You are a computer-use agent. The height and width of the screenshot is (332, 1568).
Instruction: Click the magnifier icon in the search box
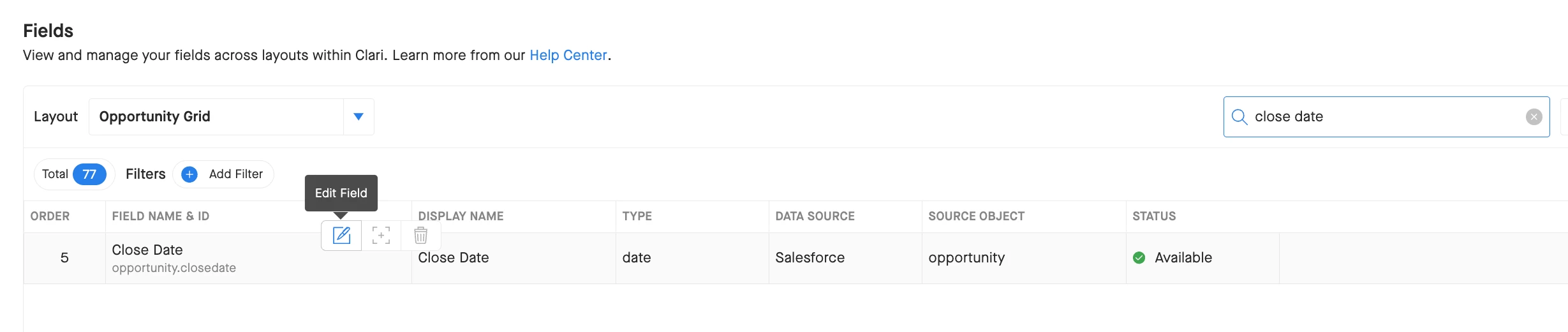click(x=1239, y=117)
